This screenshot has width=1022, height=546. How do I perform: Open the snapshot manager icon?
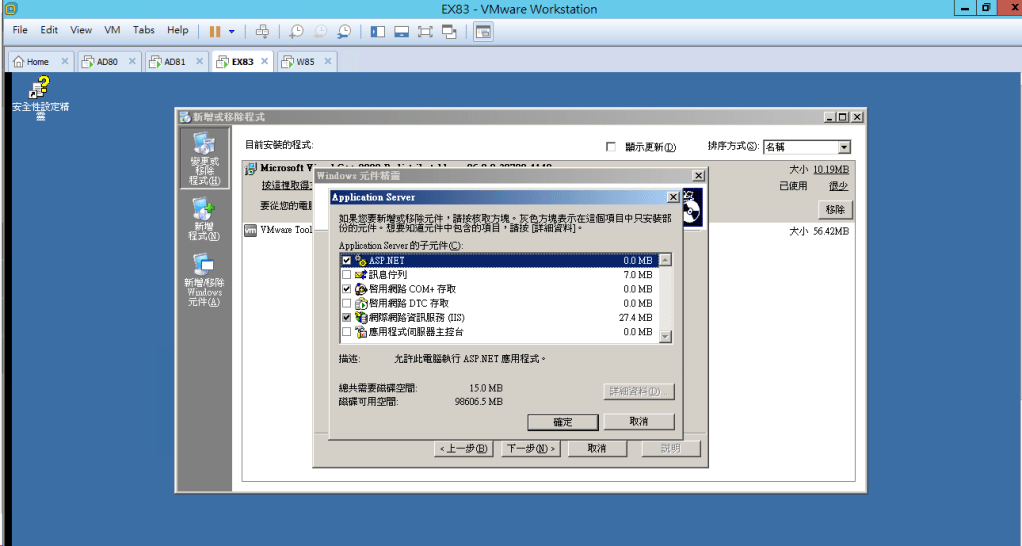344,31
